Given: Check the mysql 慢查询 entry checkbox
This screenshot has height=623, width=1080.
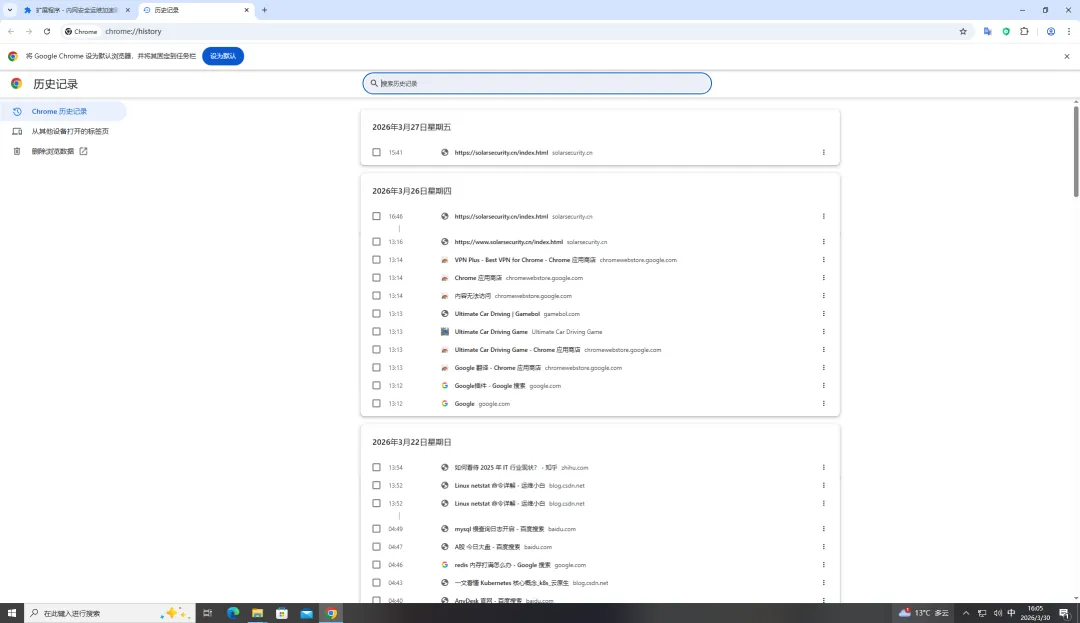Looking at the screenshot, I should tap(376, 529).
